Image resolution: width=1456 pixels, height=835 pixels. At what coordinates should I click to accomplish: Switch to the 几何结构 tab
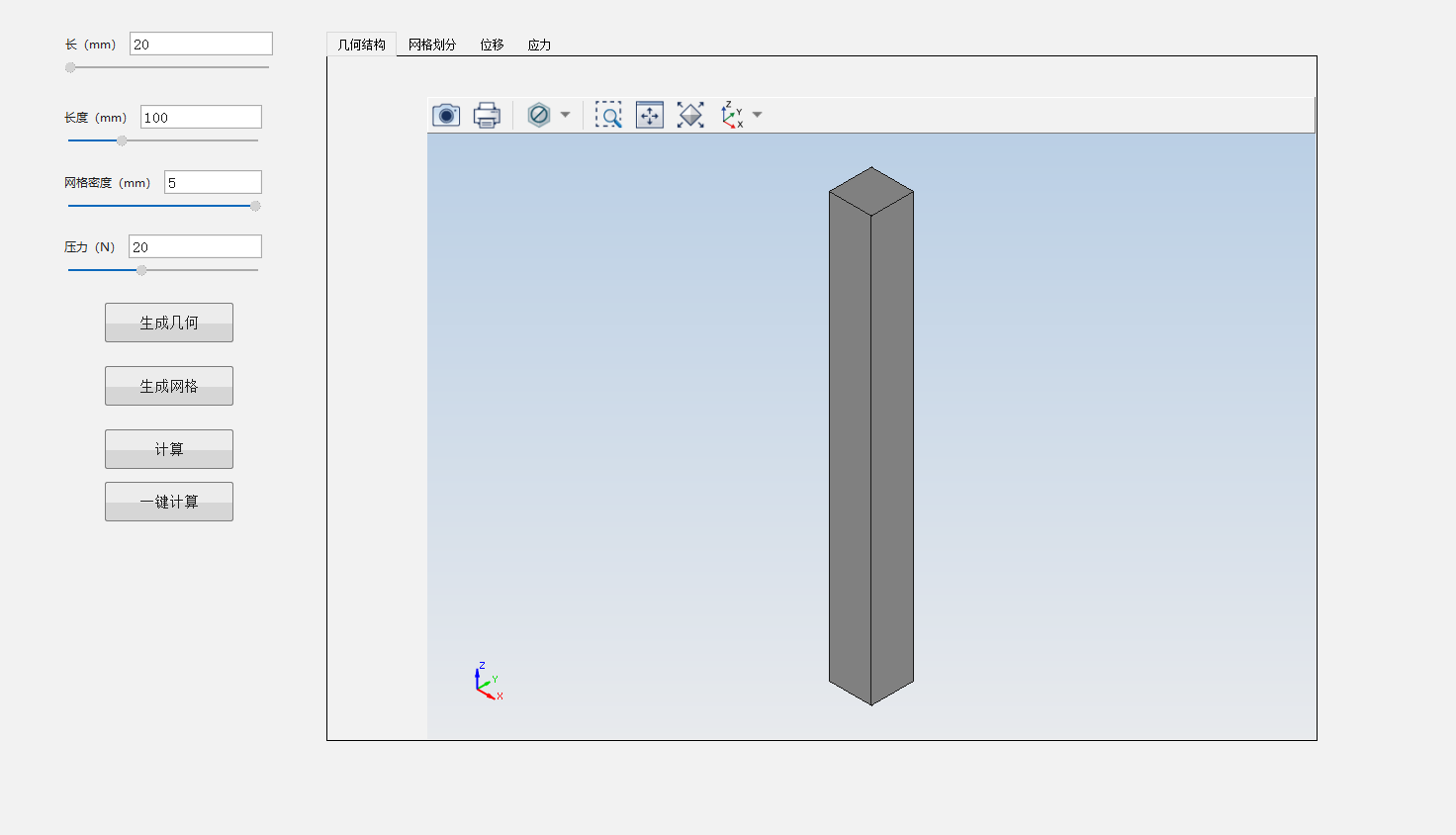pyautogui.click(x=361, y=45)
